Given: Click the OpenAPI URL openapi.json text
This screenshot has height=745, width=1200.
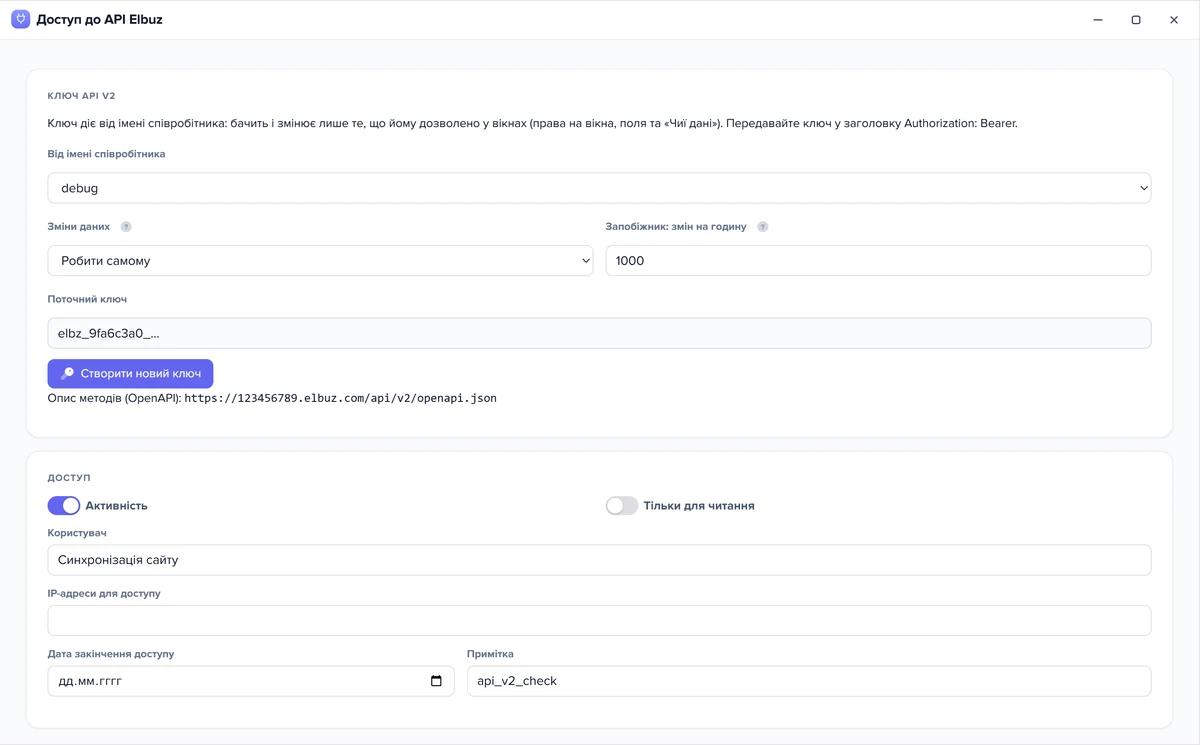Looking at the screenshot, I should pyautogui.click(x=341, y=398).
